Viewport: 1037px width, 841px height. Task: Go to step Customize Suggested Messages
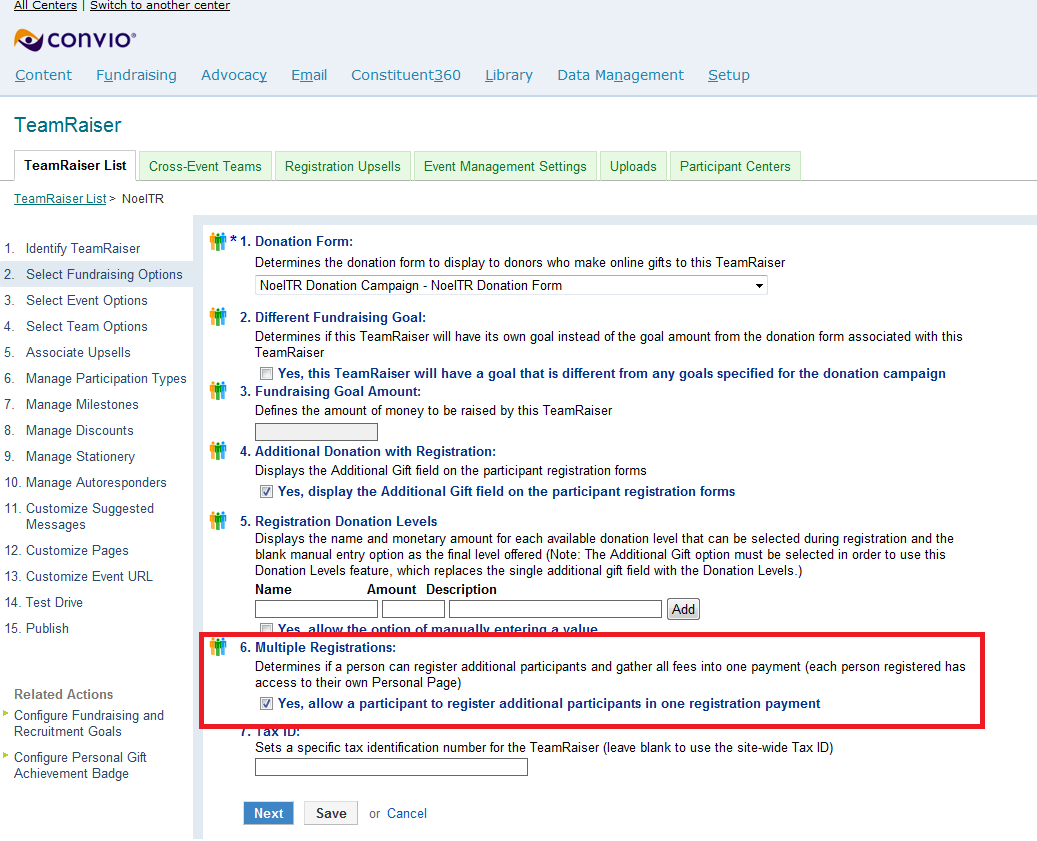point(90,516)
